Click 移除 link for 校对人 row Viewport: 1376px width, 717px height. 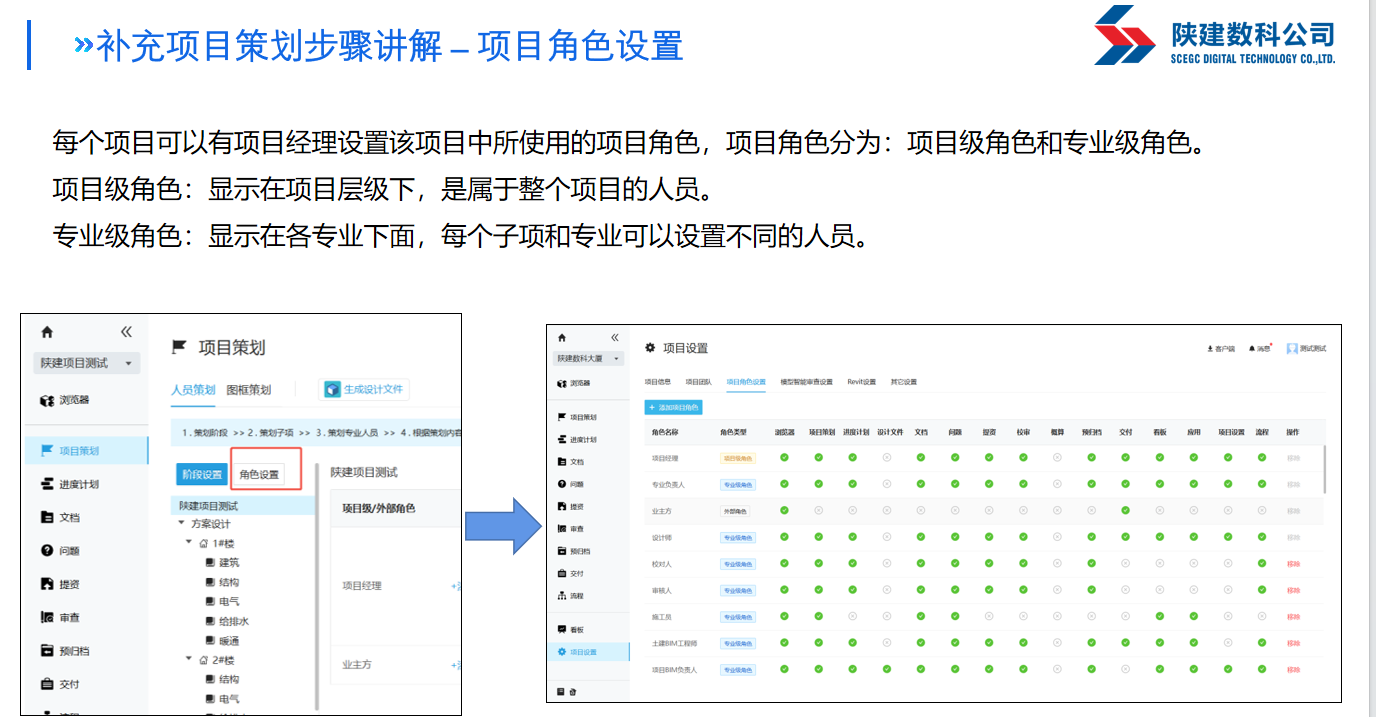pos(1292,564)
